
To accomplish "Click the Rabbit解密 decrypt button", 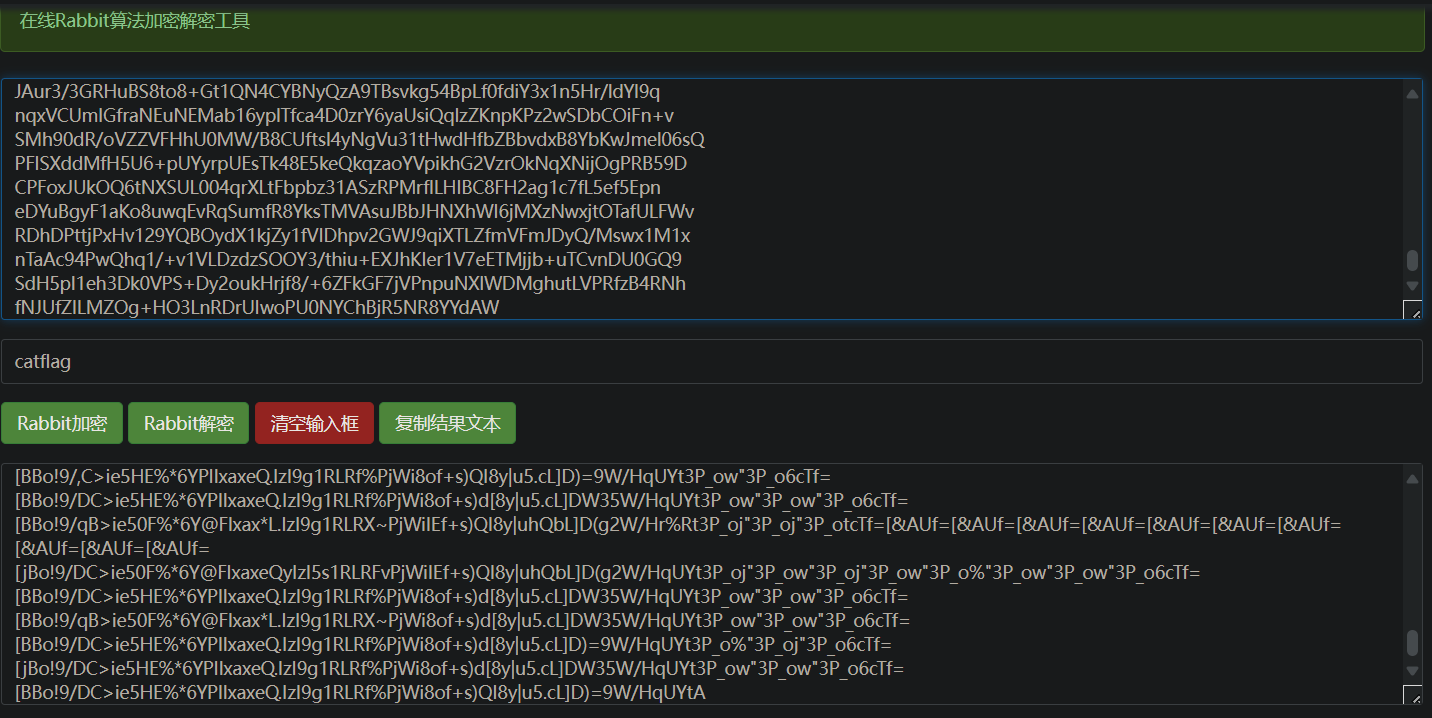I will click(x=188, y=423).
